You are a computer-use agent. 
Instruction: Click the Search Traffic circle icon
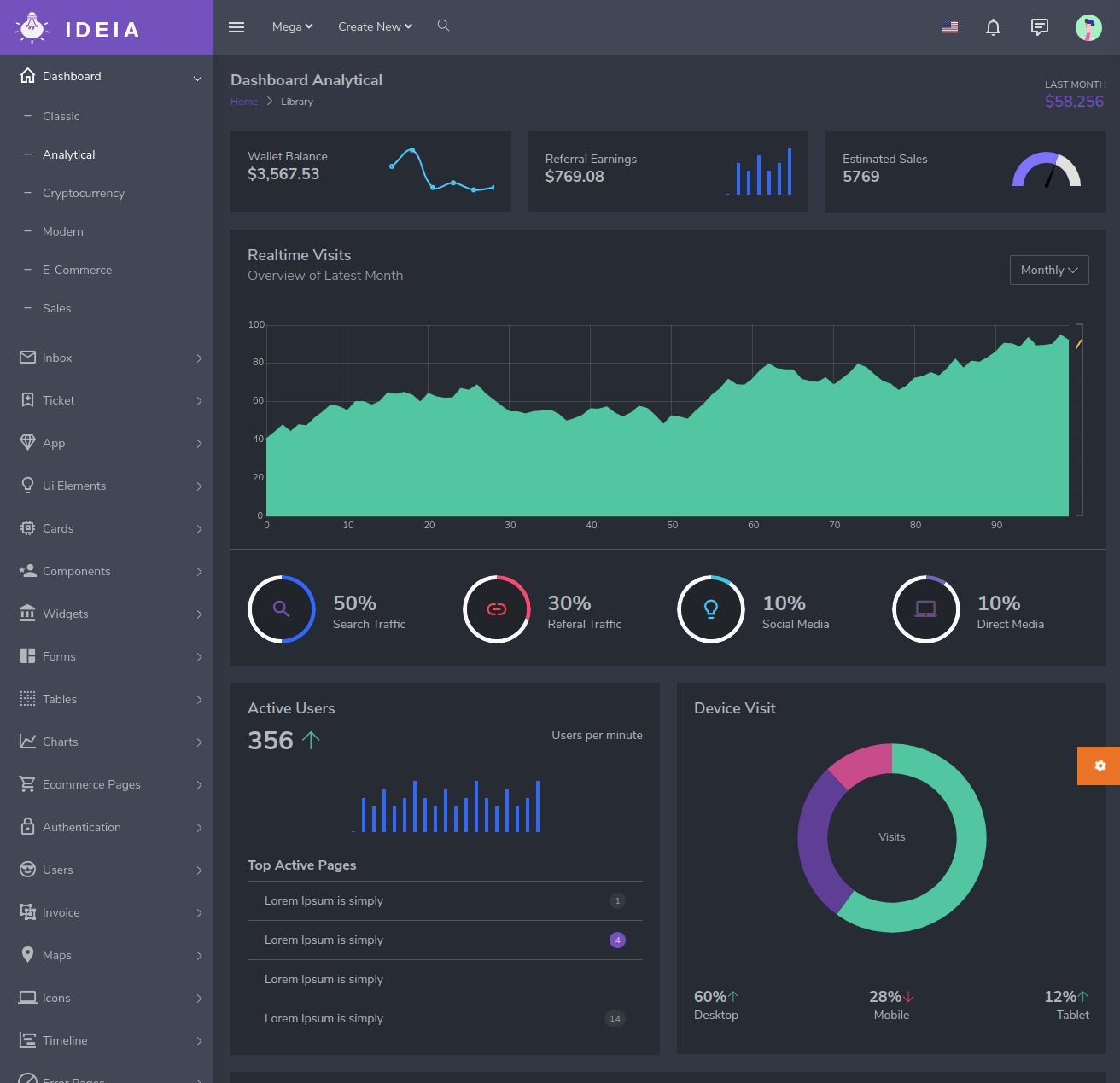coord(282,609)
